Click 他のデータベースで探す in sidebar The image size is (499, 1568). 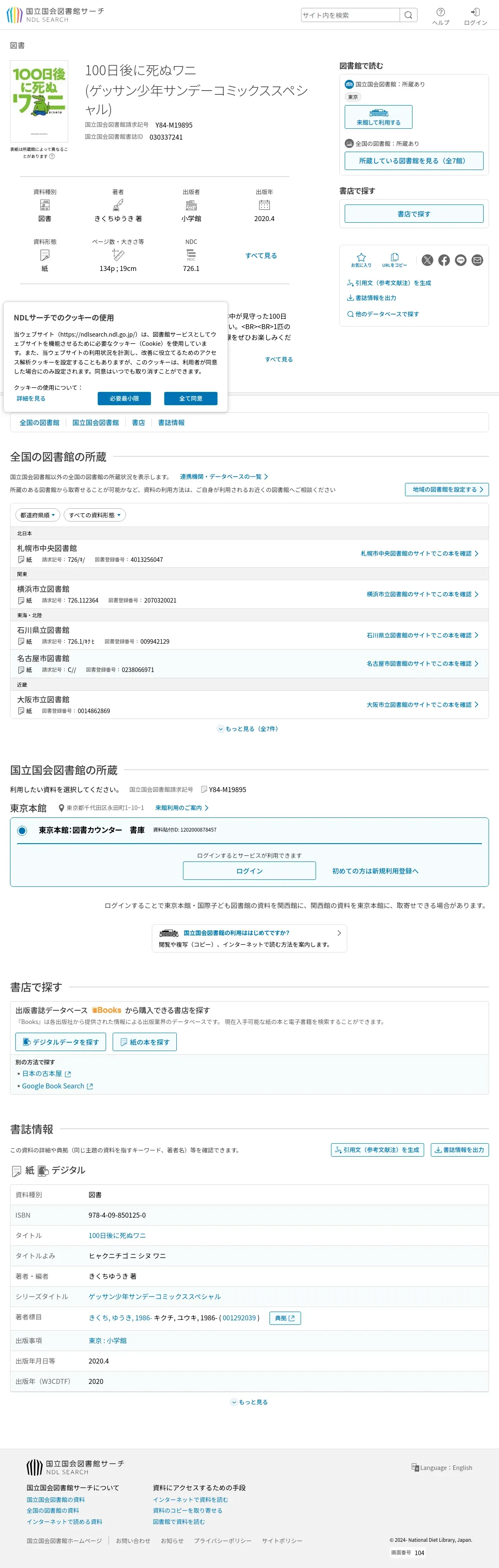[x=383, y=314]
